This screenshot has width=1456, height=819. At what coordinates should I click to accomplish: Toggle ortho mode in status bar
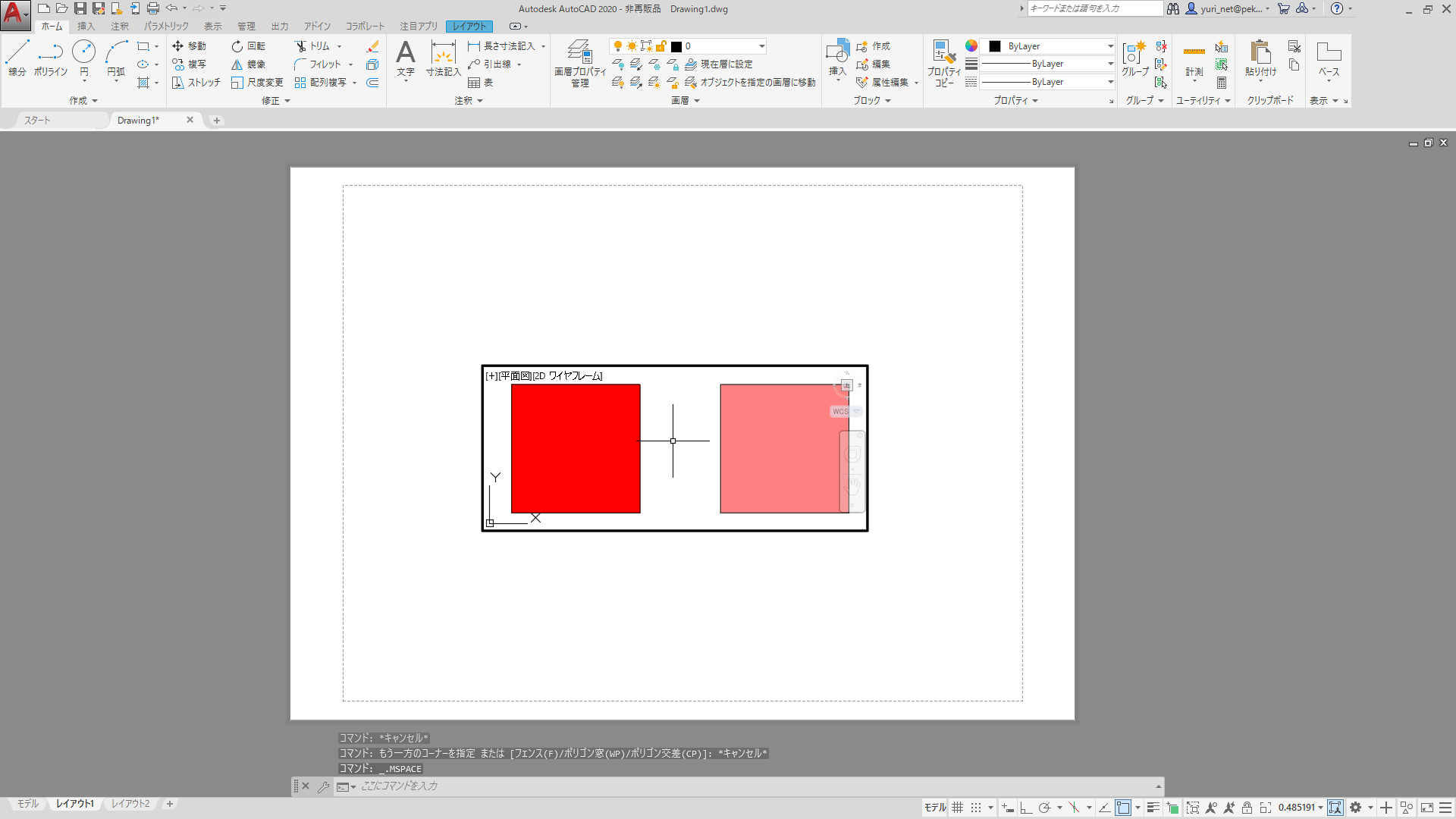coord(1026,808)
